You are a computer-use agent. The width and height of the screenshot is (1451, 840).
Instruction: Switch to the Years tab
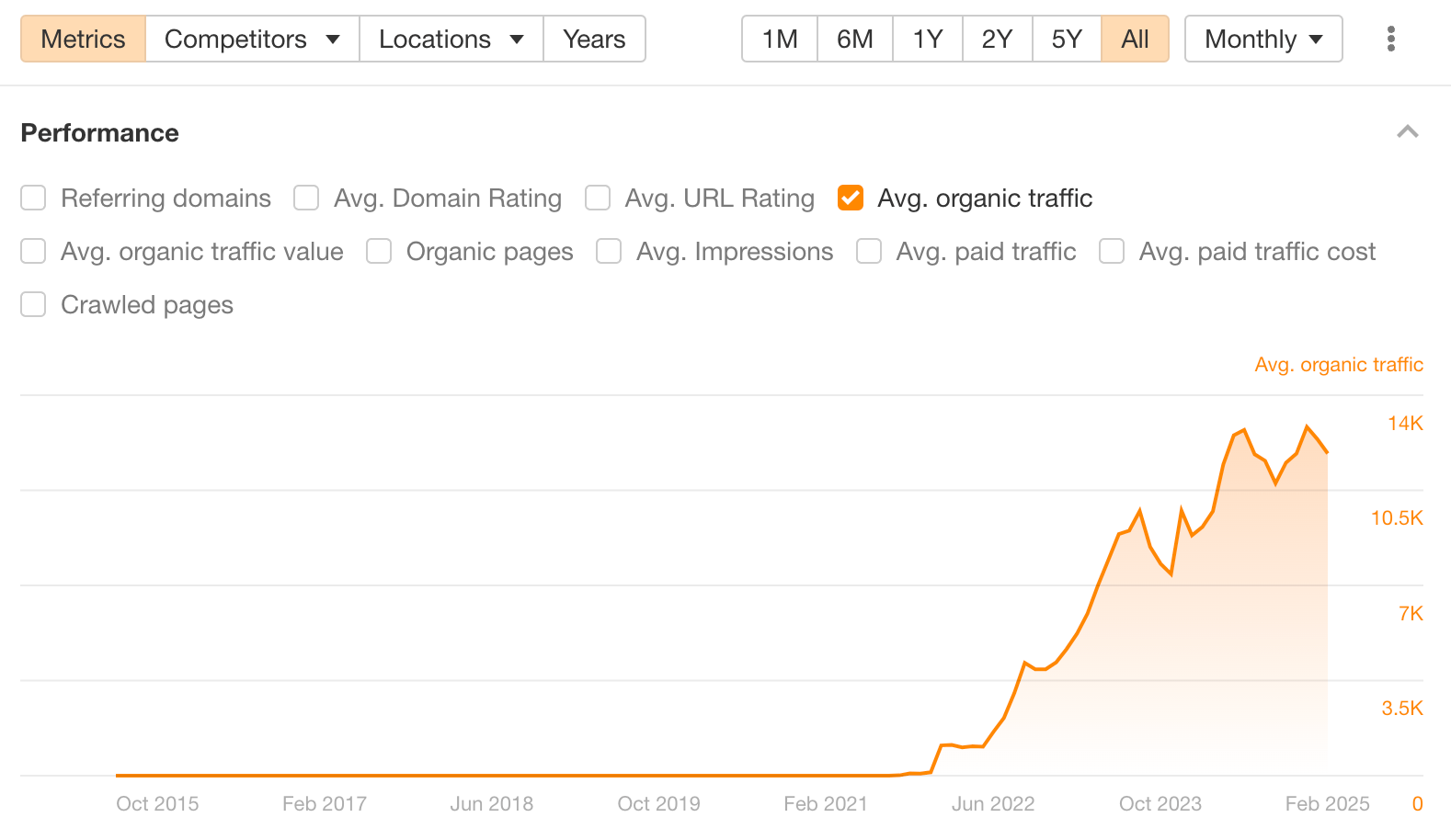click(x=594, y=39)
